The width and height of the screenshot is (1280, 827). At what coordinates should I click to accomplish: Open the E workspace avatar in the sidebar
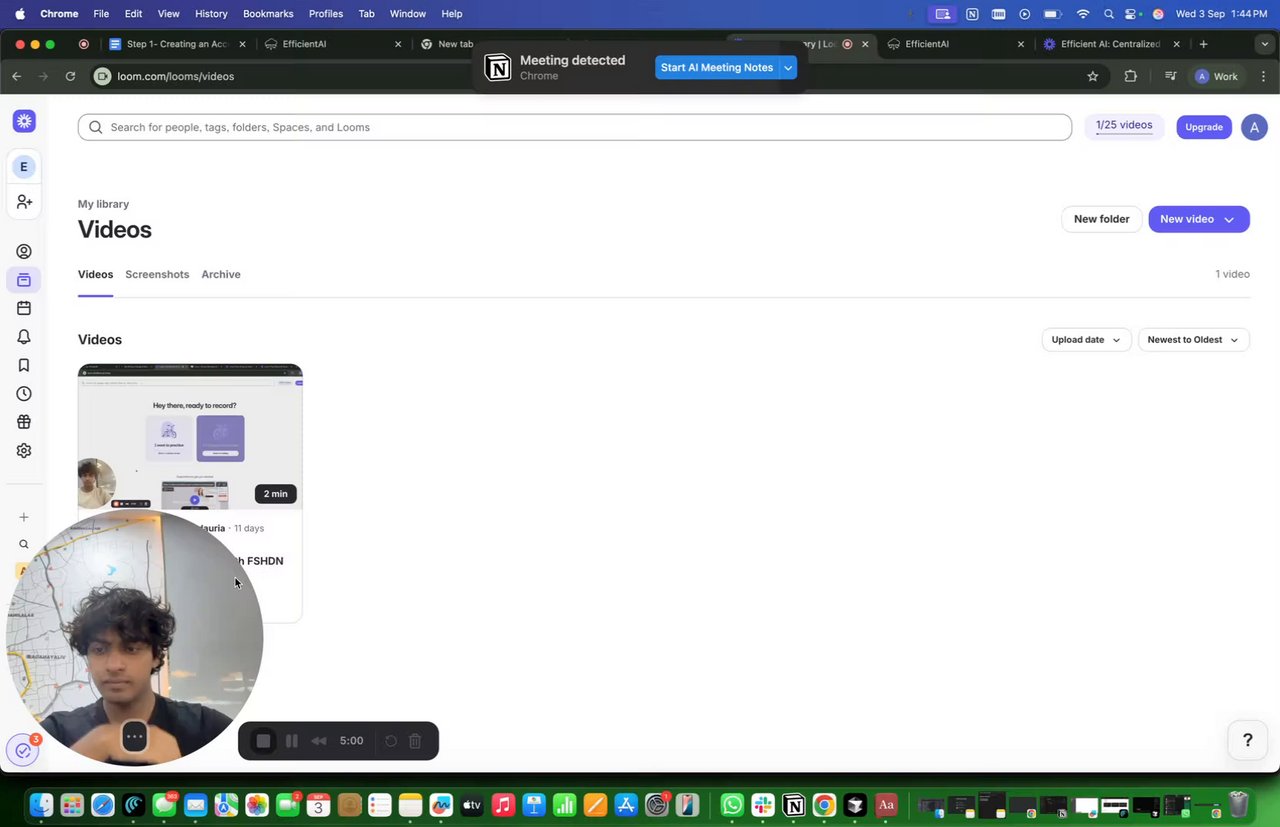tap(24, 167)
